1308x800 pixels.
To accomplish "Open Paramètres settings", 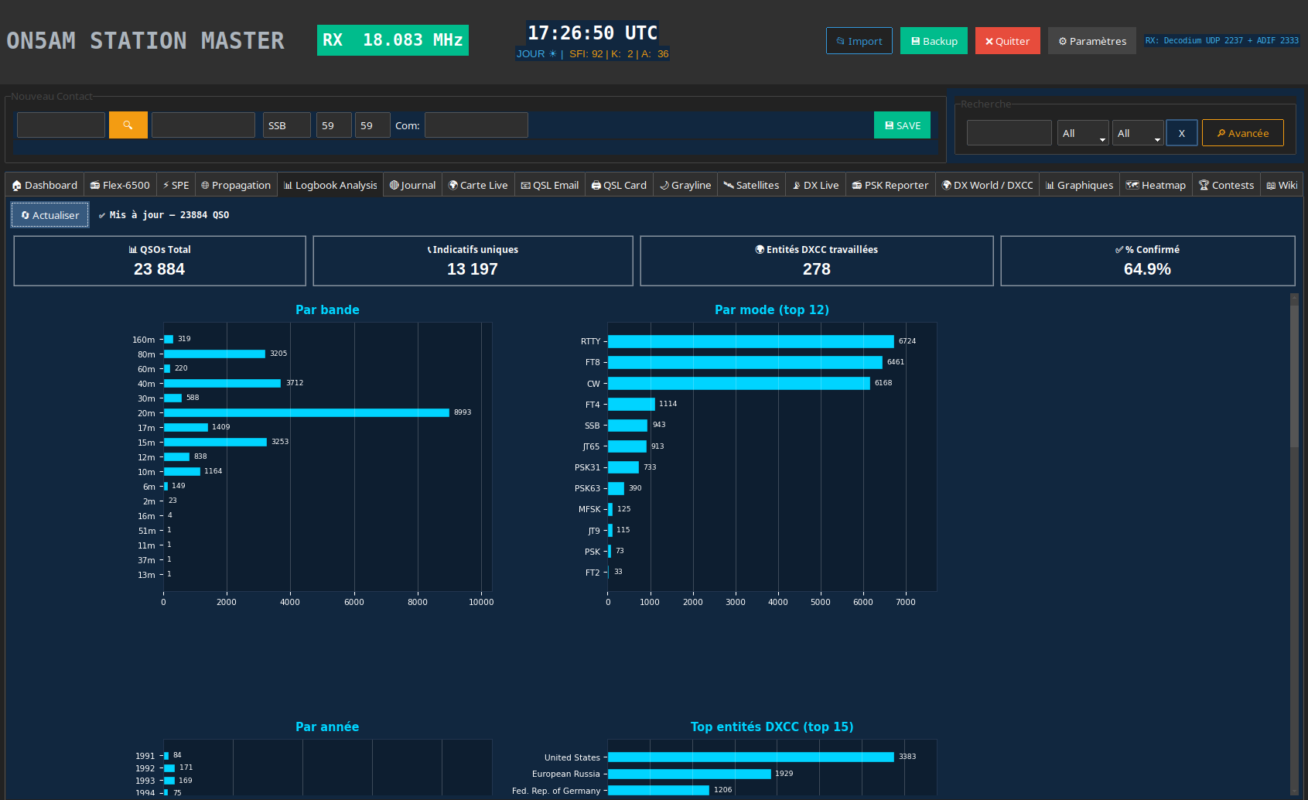I will click(1092, 41).
